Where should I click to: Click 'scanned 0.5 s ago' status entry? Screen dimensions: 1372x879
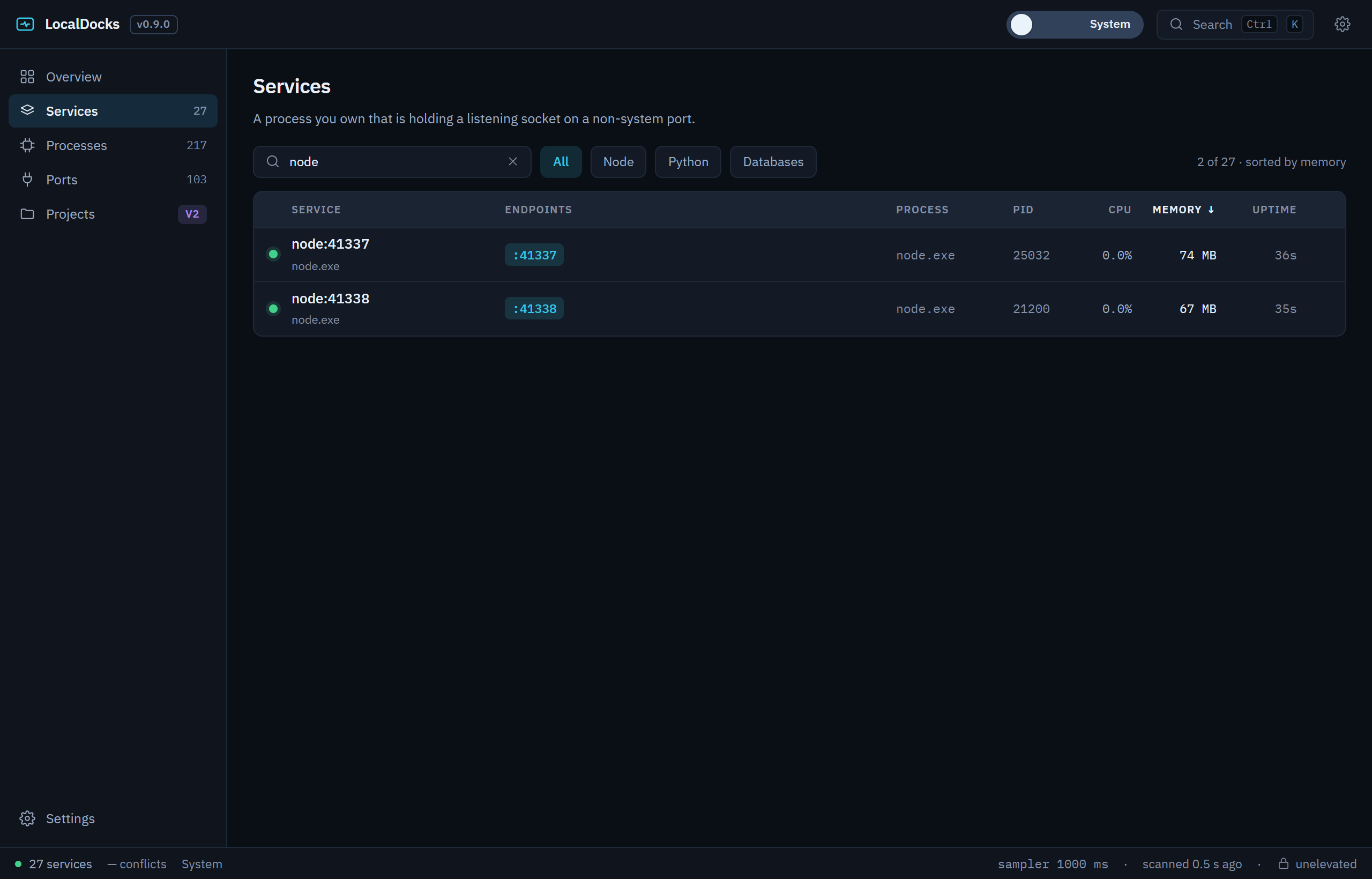click(x=1191, y=863)
